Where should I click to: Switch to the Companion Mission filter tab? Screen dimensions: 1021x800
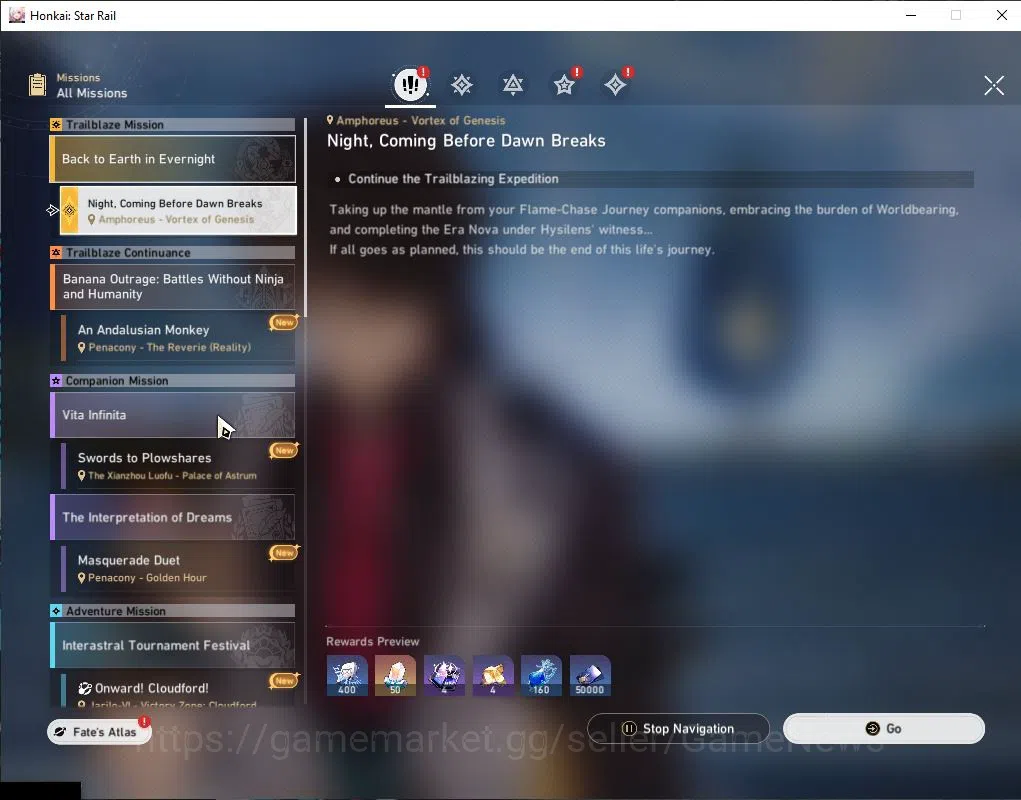point(564,85)
